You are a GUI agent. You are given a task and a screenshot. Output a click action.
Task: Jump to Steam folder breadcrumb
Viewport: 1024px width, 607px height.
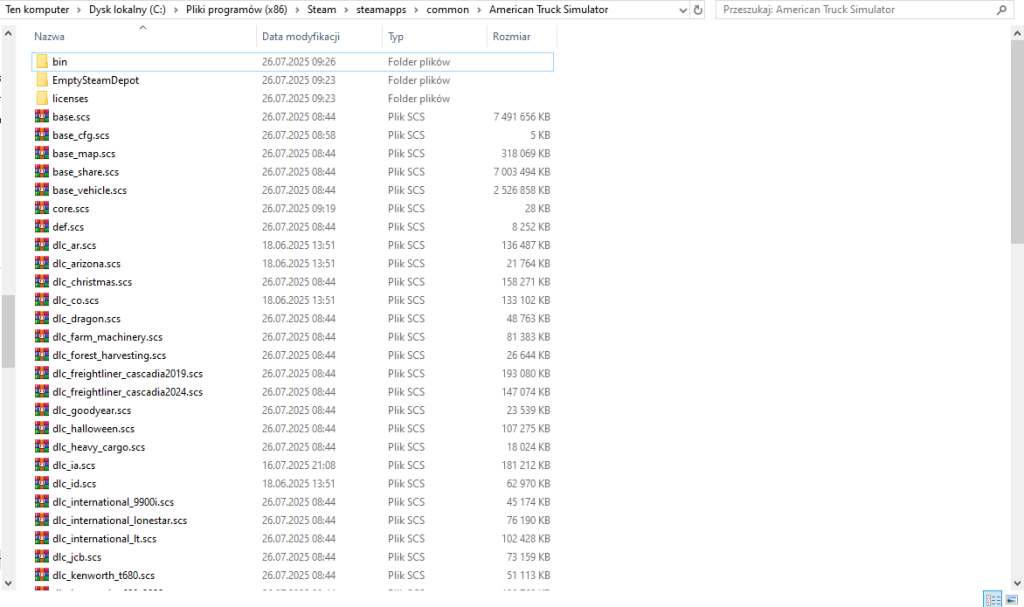(x=322, y=10)
